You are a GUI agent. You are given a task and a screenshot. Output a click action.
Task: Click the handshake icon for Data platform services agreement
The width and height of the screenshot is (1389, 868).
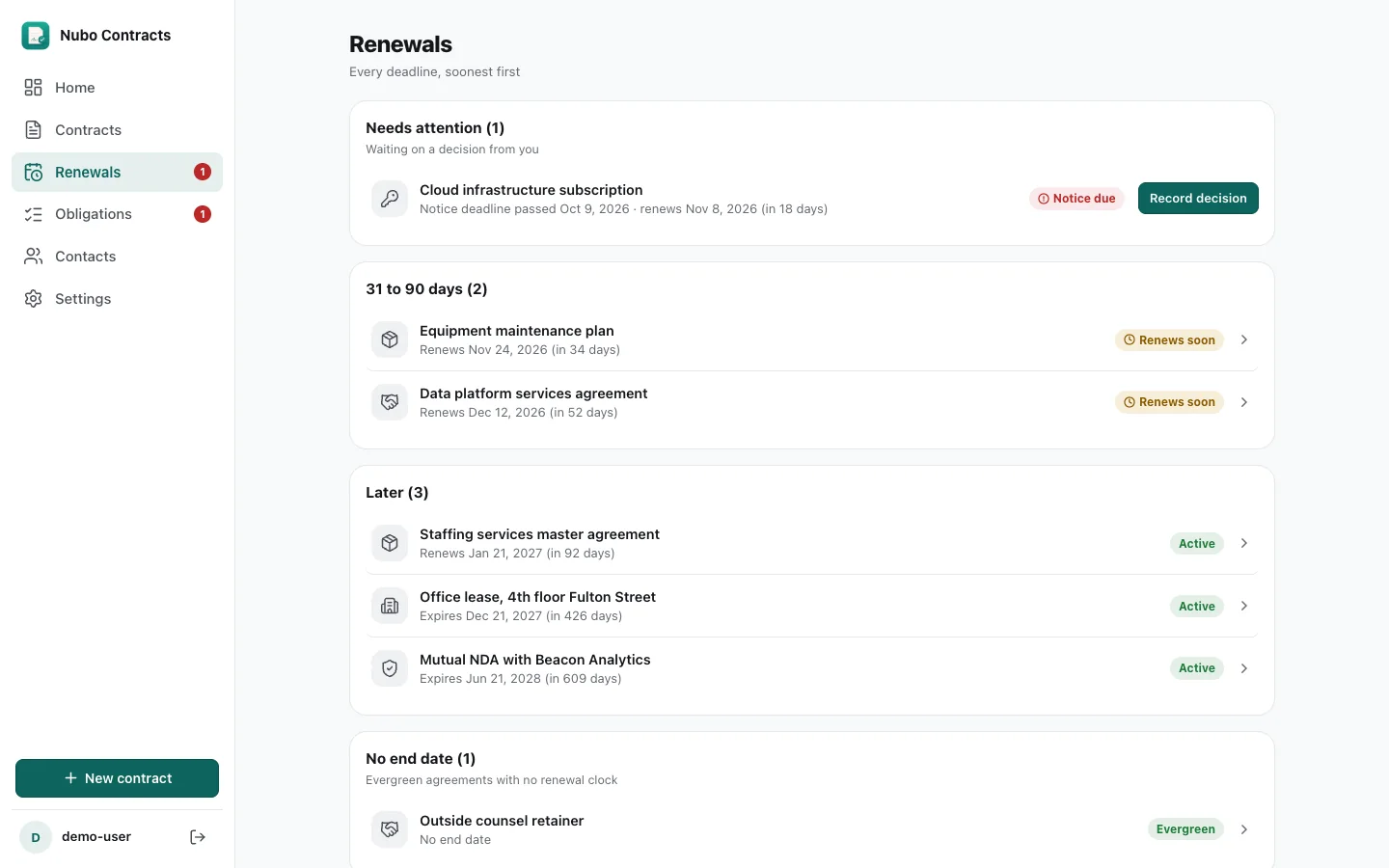(x=390, y=402)
